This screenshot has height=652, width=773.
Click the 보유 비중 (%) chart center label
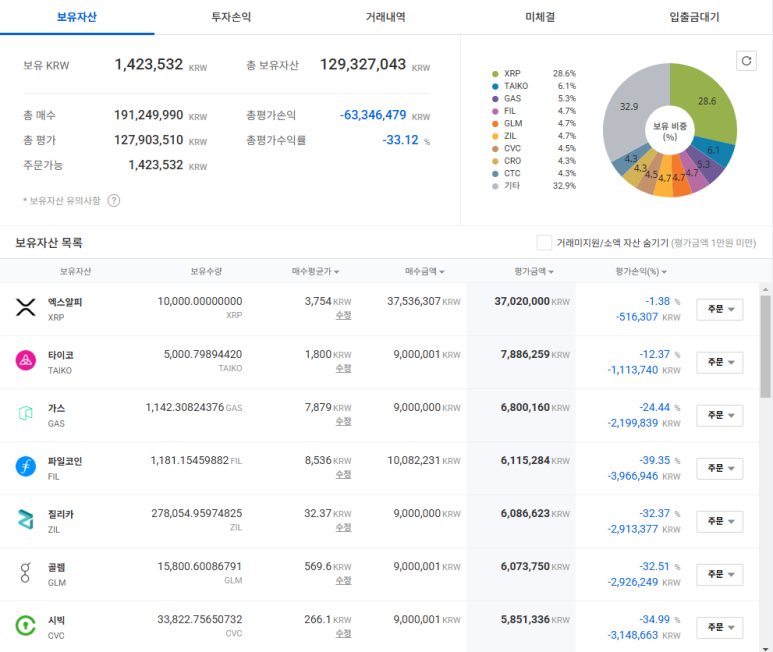pos(670,131)
